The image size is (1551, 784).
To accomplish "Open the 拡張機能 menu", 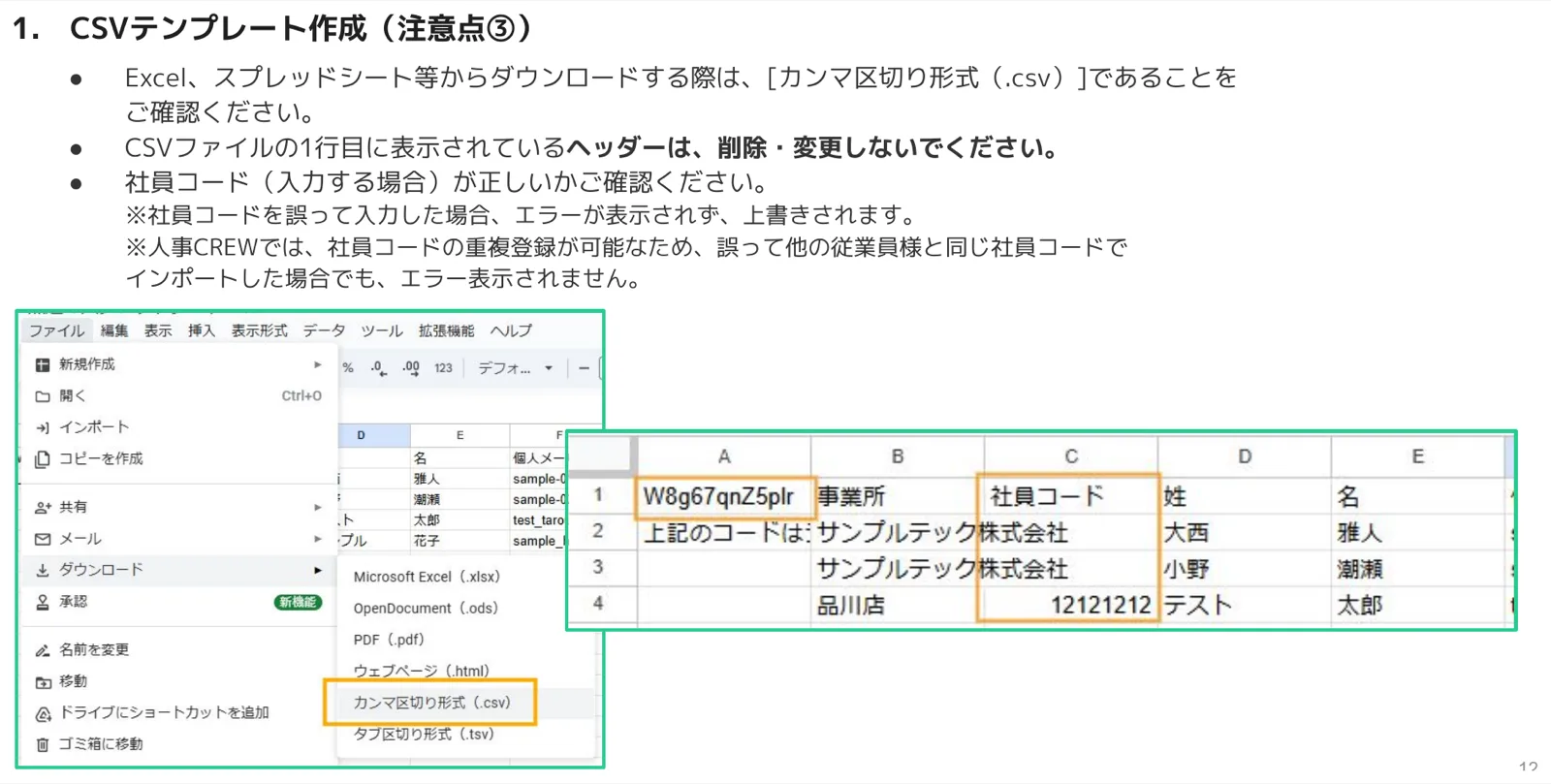I will click(x=447, y=330).
